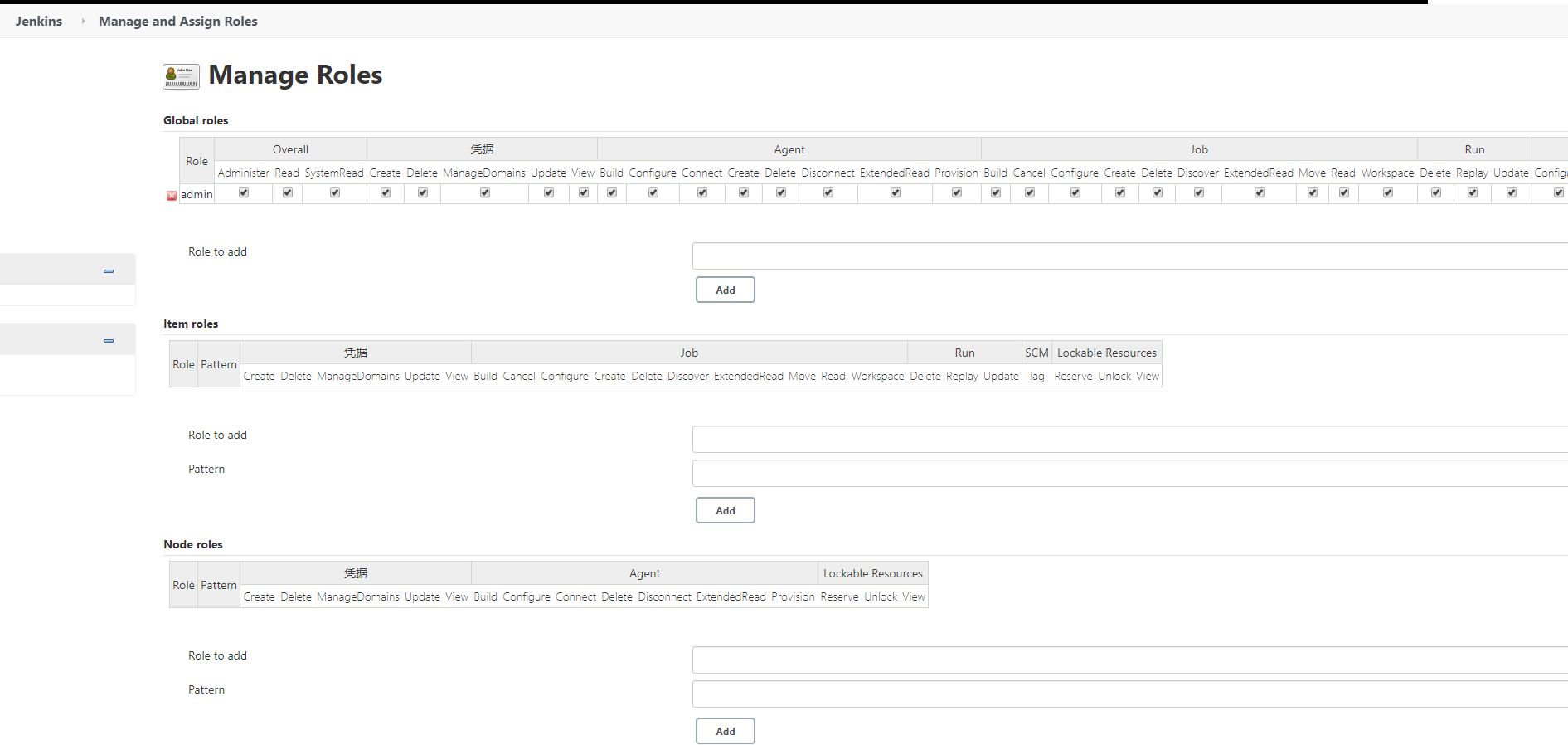
Task: Click Global roles section heading
Action: [x=196, y=120]
